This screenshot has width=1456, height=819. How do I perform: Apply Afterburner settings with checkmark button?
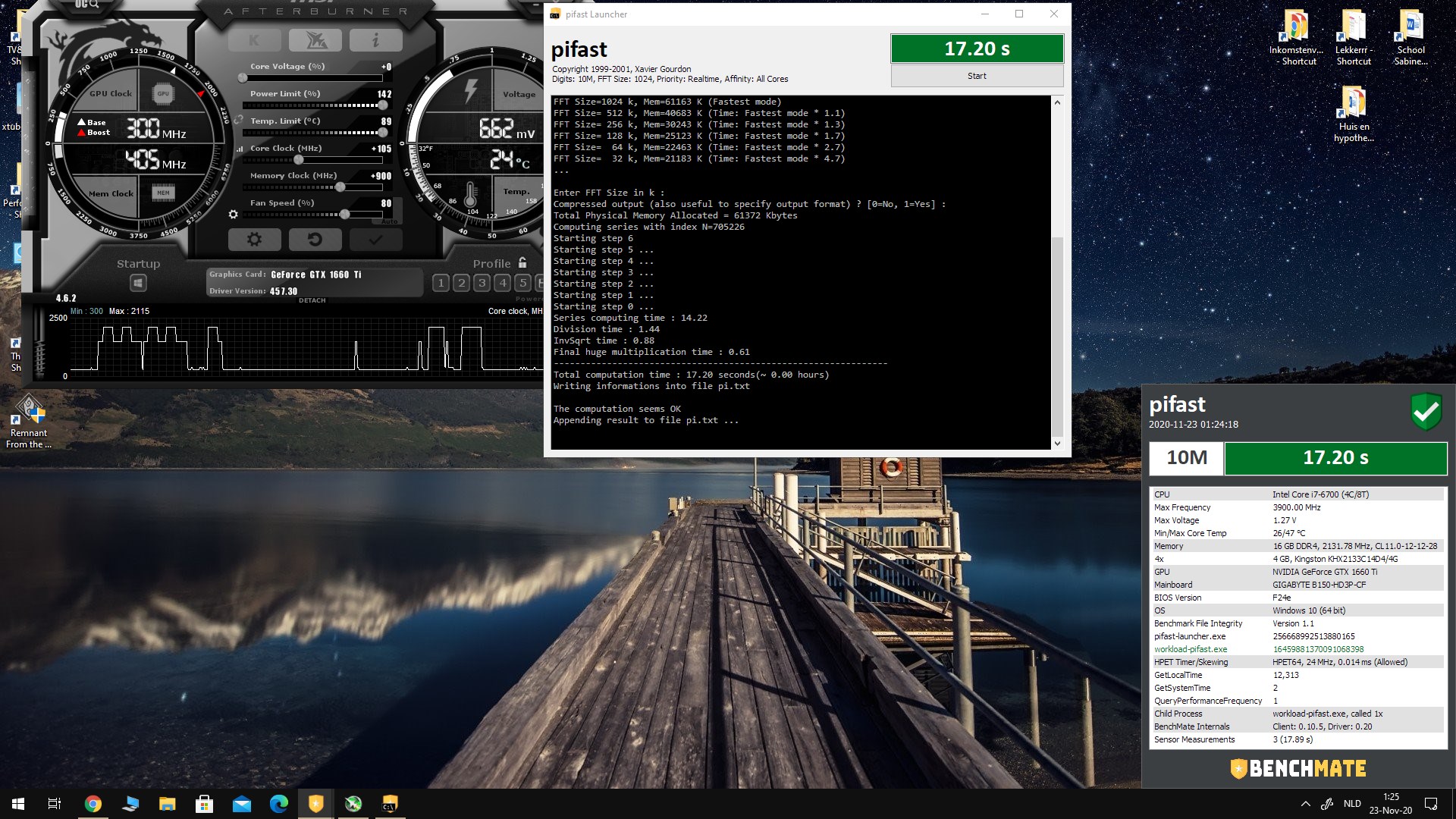pos(375,240)
